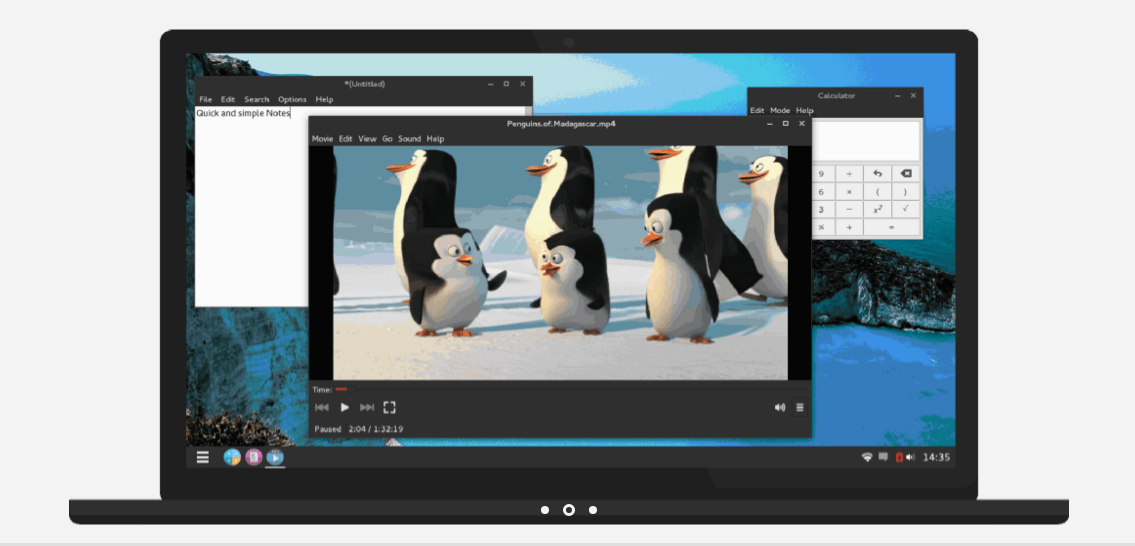The width and height of the screenshot is (1135, 546).
Task: Open the taskbar applications menu
Action: pos(203,457)
